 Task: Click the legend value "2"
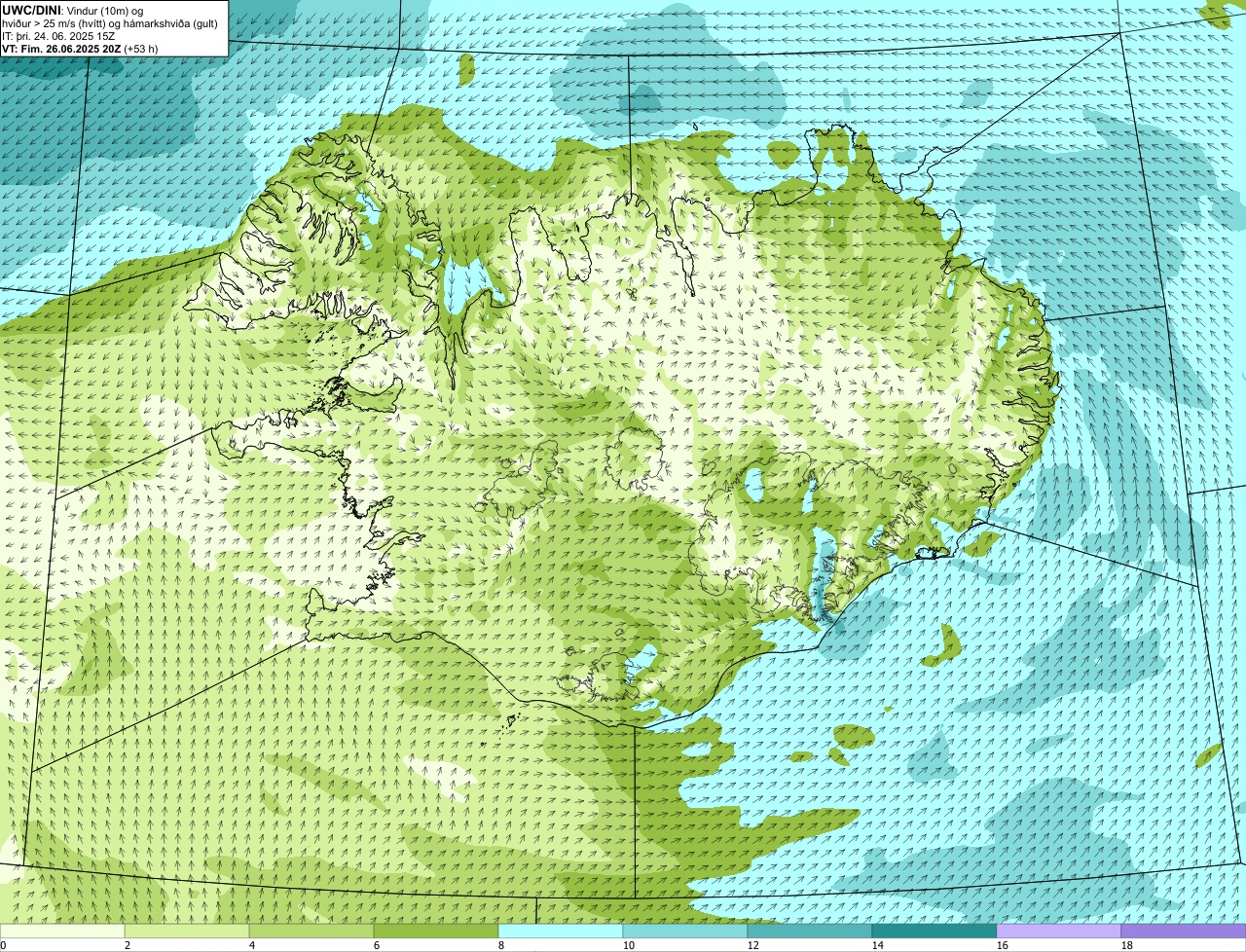(128, 945)
